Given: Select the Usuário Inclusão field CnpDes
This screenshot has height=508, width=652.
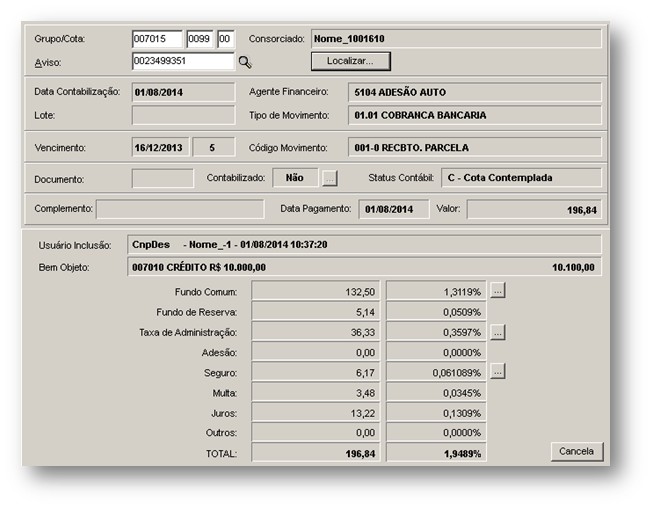Looking at the screenshot, I should [364, 244].
